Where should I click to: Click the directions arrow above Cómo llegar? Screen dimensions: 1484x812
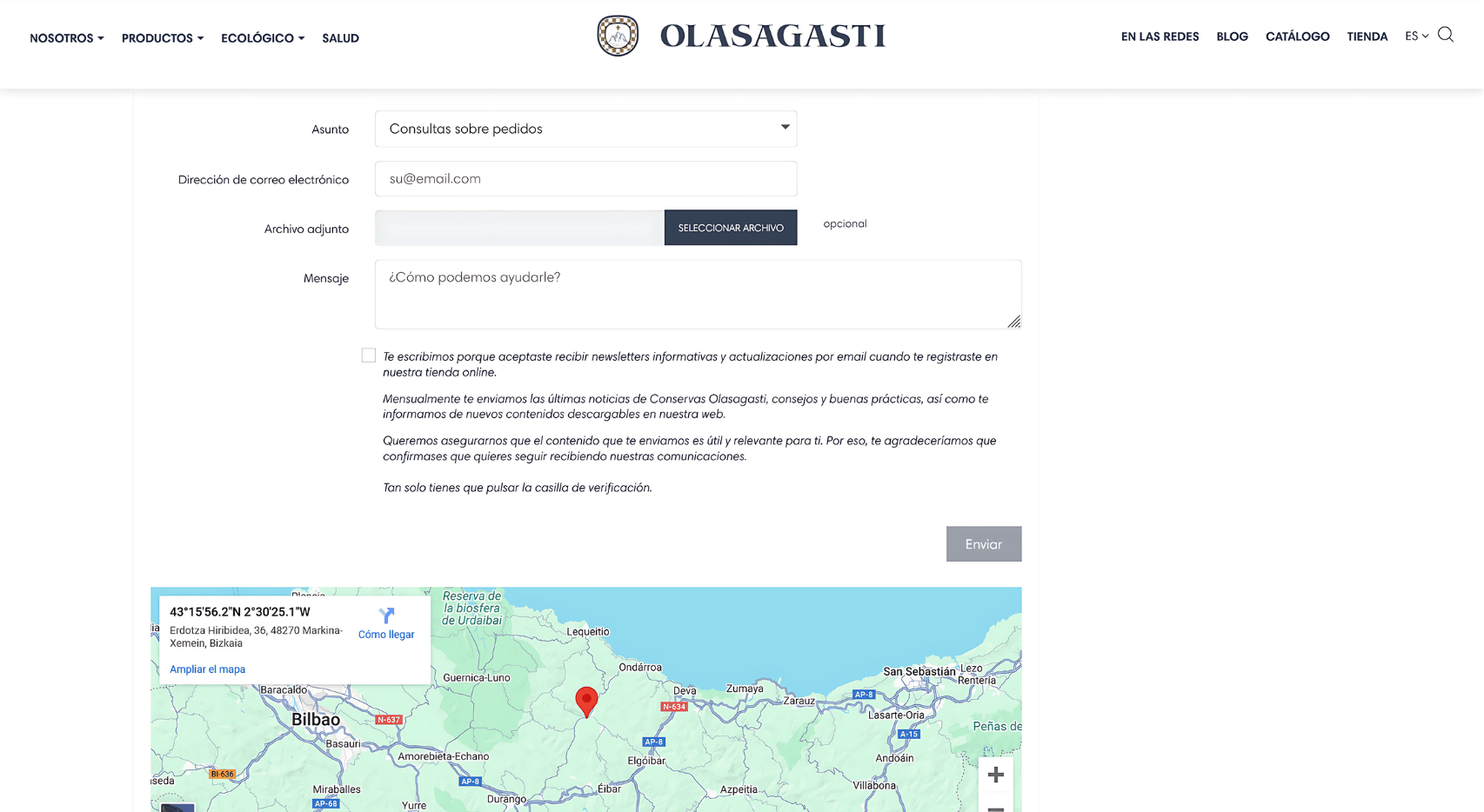386,616
